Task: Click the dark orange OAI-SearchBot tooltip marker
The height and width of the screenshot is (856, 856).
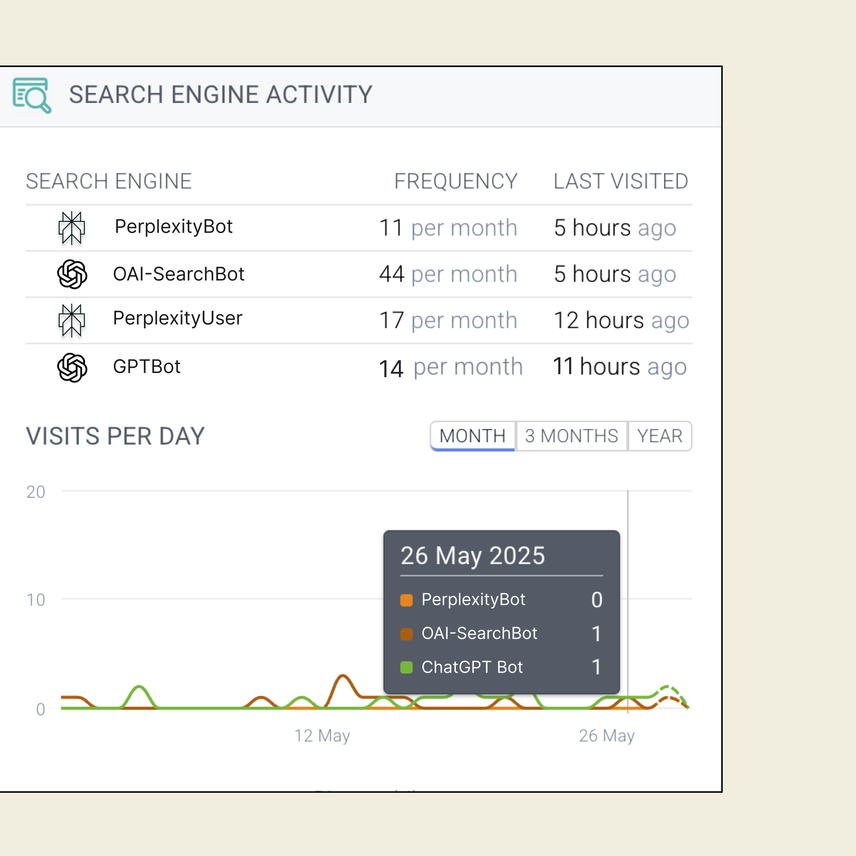Action: coord(408,634)
